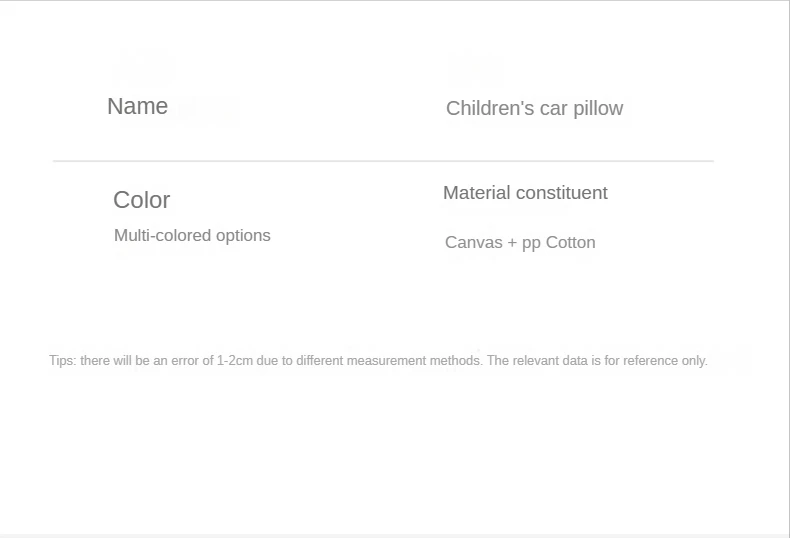The height and width of the screenshot is (538, 790).
Task: Click the word Tips in the footnote
Action: [61, 361]
